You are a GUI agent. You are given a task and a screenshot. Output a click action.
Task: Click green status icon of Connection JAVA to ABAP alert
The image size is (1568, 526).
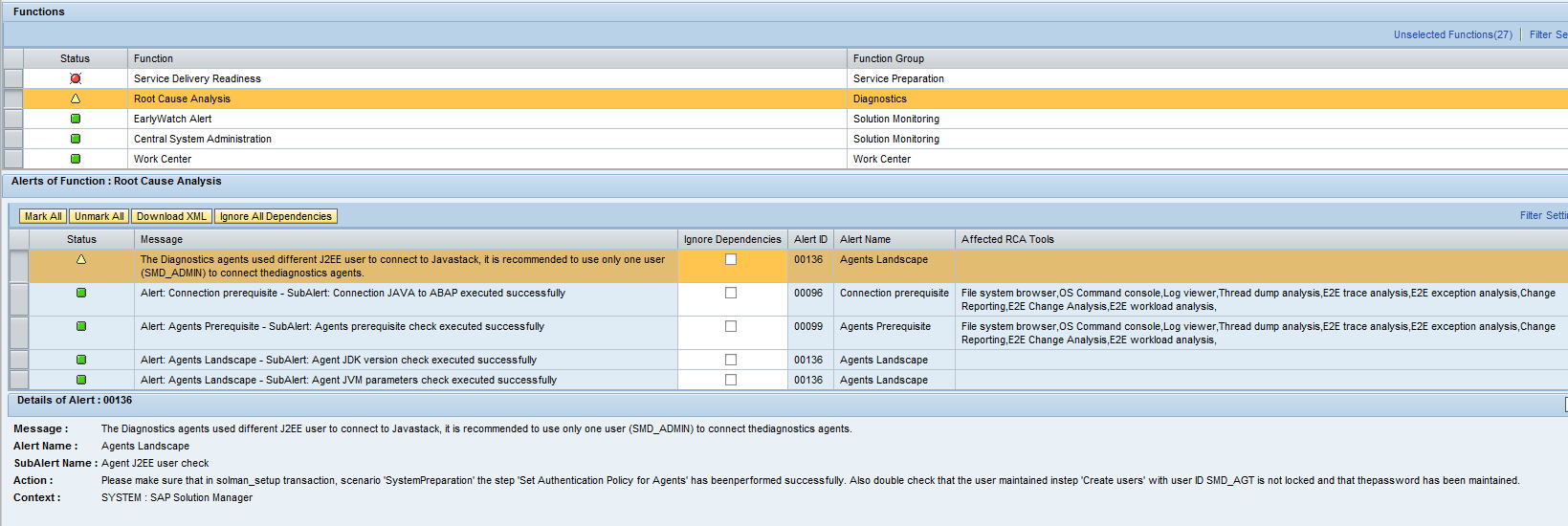click(x=81, y=293)
